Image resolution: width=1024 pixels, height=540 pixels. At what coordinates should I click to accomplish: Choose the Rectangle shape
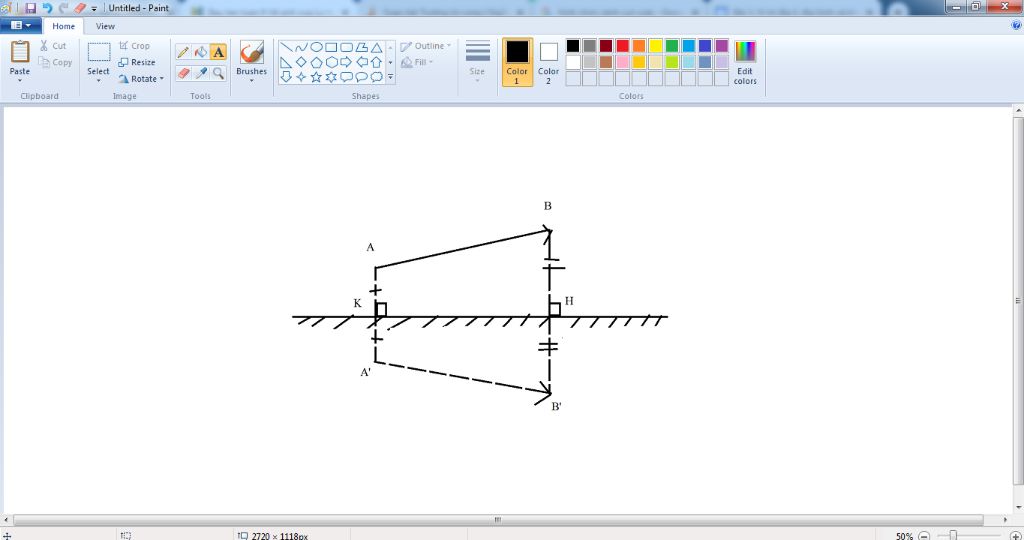pyautogui.click(x=331, y=48)
